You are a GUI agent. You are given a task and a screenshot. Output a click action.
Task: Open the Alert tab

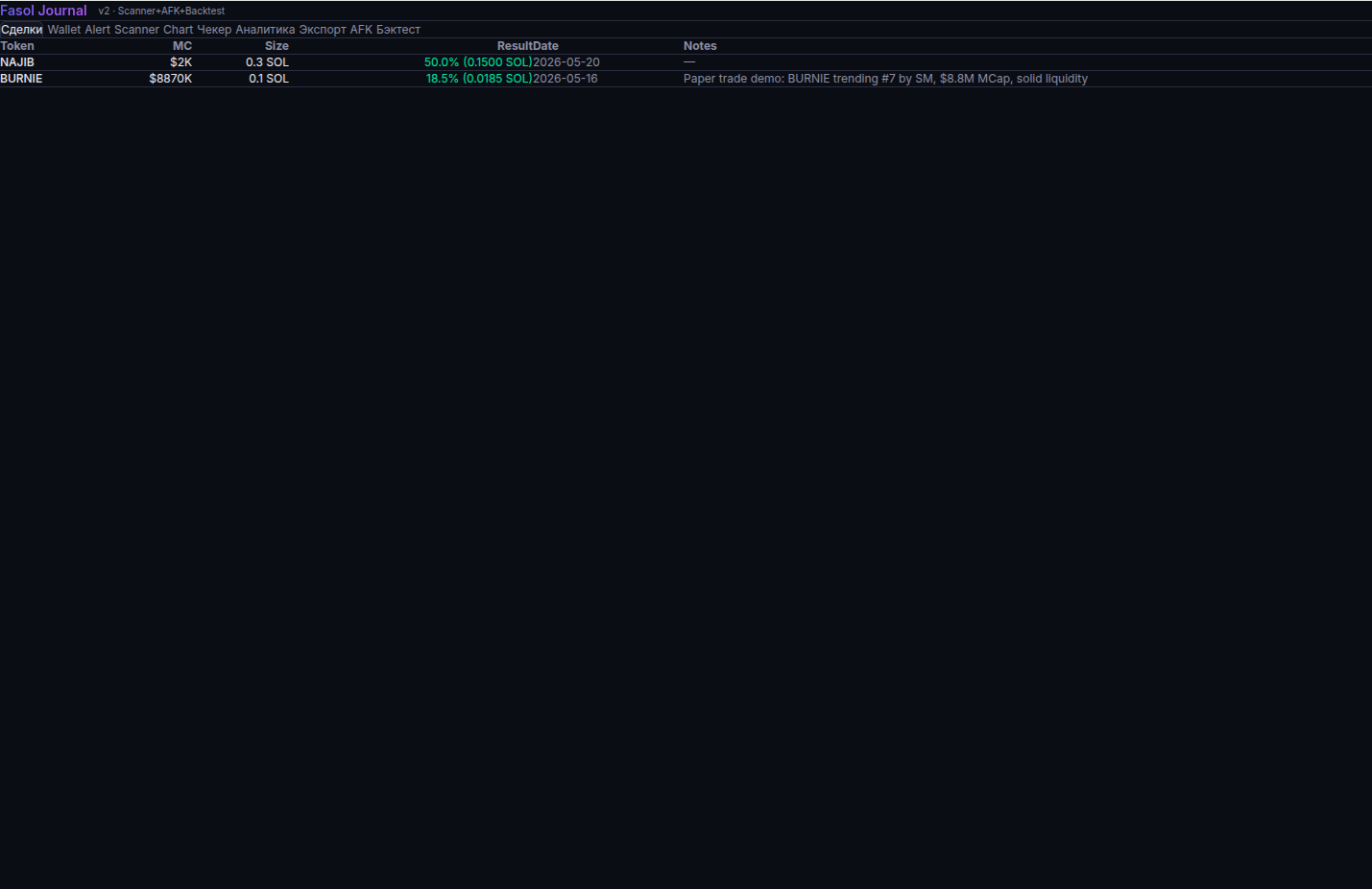(x=97, y=30)
